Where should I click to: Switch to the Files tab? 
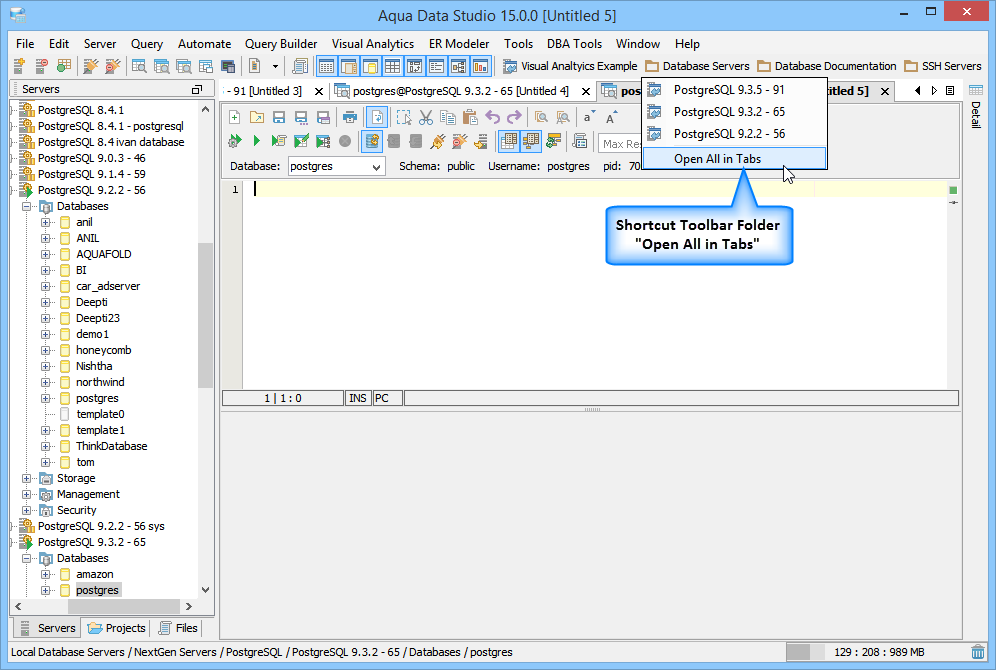pyautogui.click(x=178, y=628)
